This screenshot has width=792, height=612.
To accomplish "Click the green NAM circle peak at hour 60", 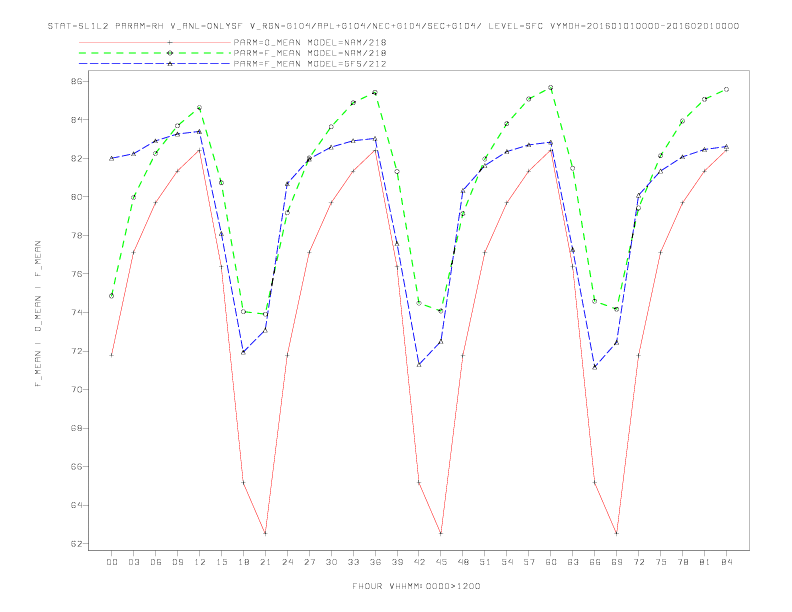I will coord(551,88).
